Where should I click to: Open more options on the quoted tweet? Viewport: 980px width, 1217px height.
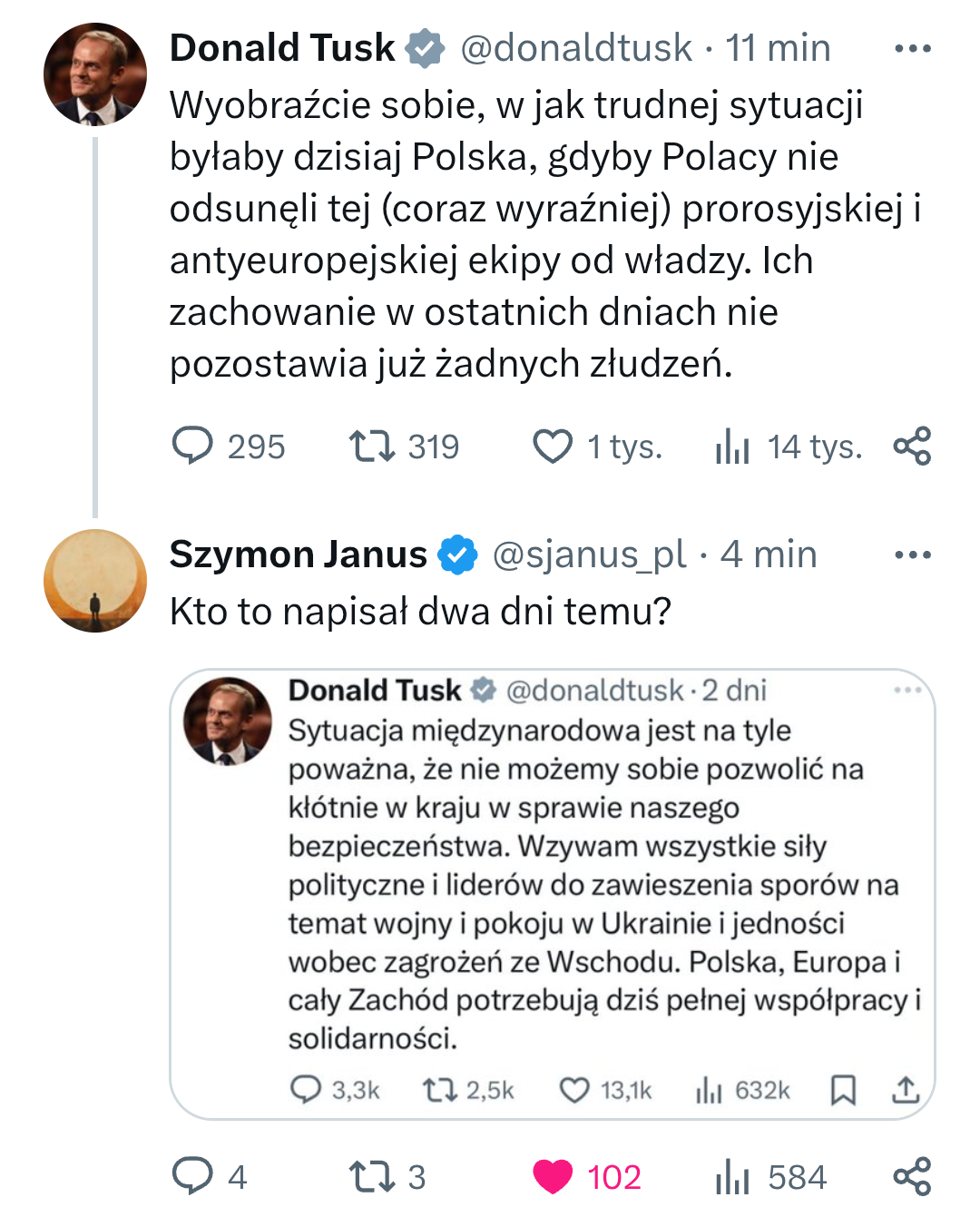point(906,691)
